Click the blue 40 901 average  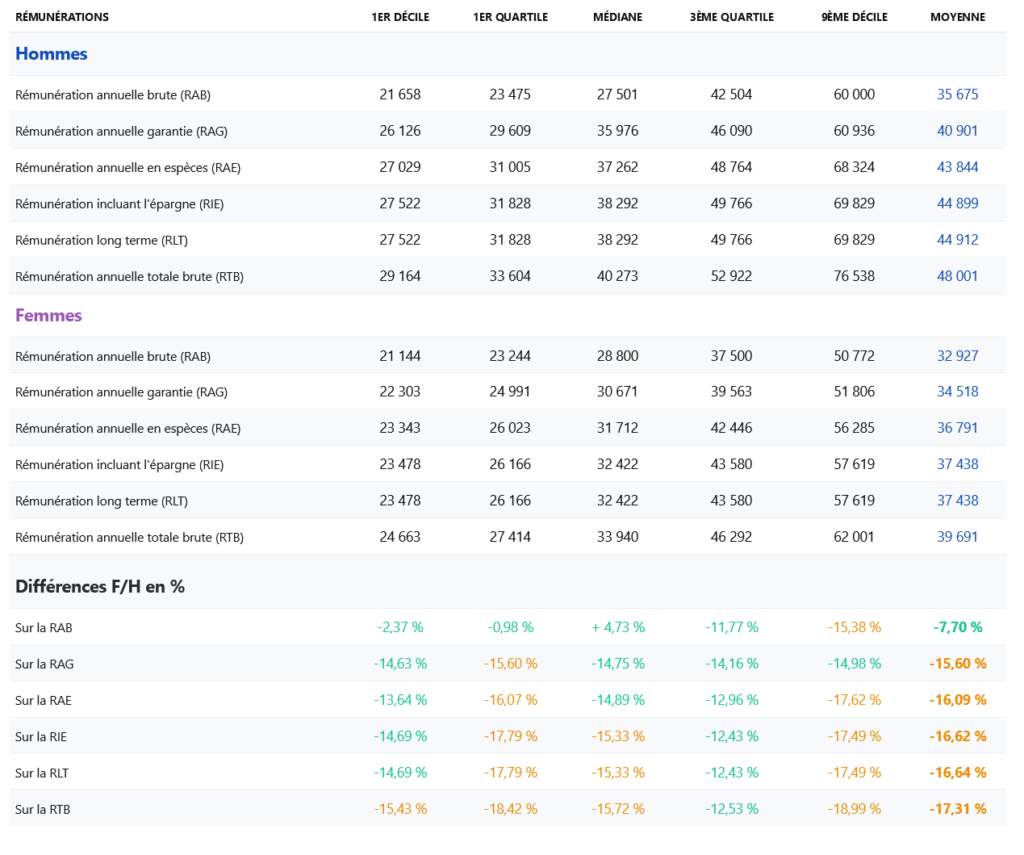click(957, 131)
